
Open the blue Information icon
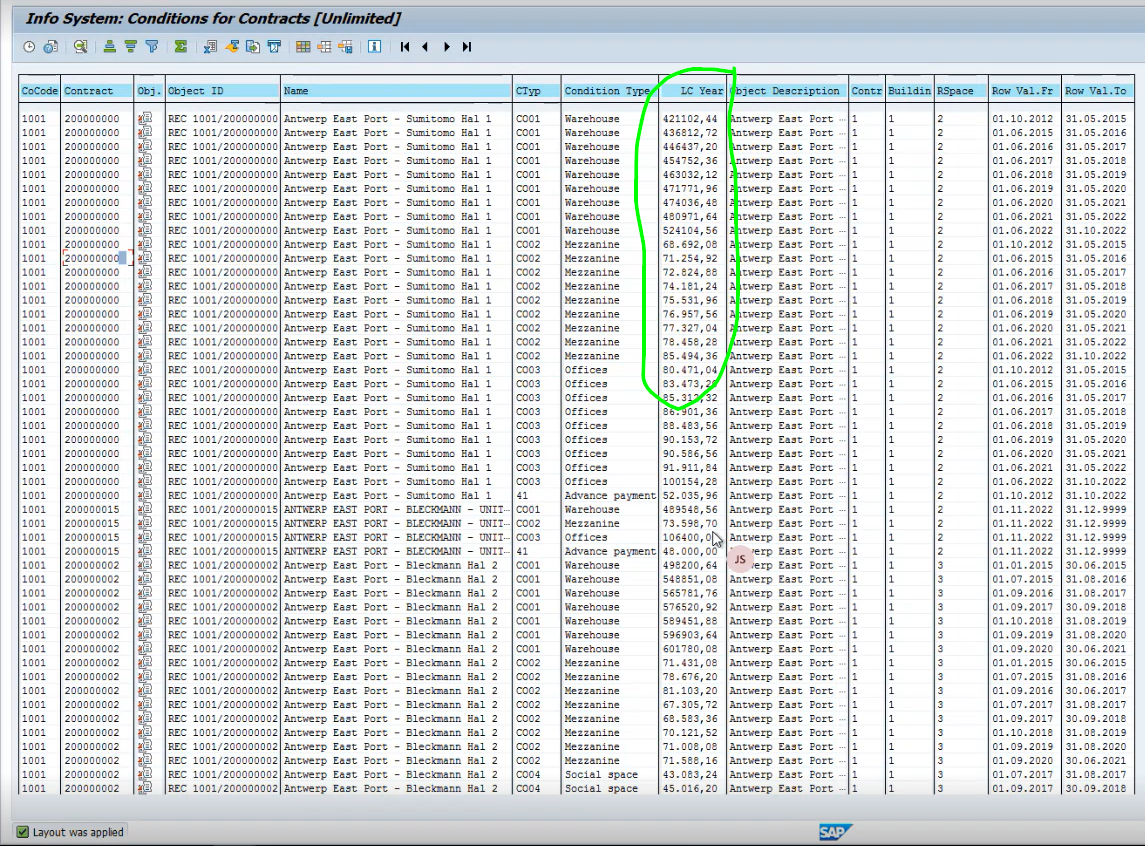coord(375,47)
